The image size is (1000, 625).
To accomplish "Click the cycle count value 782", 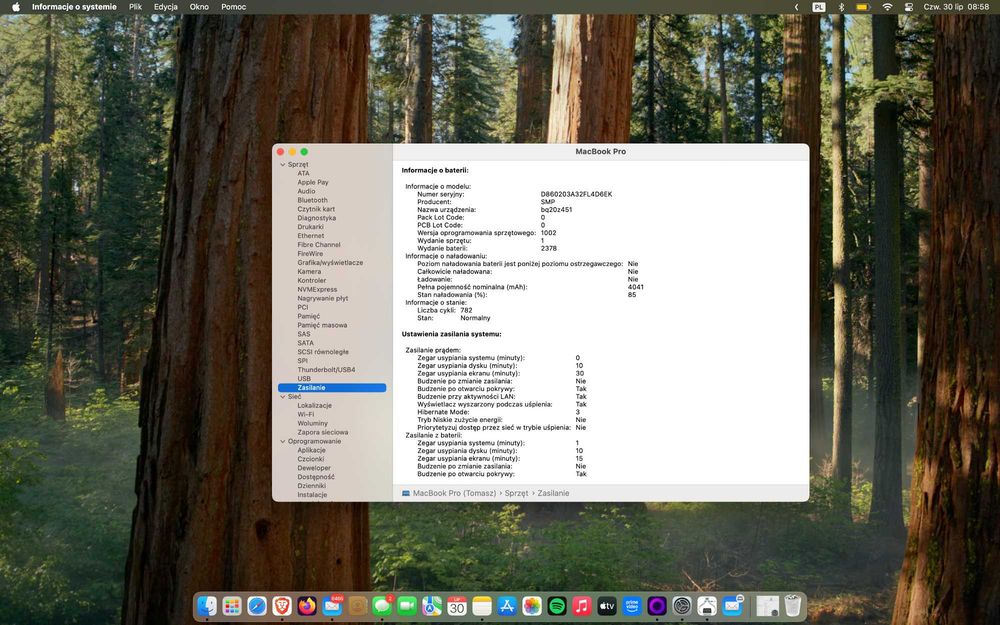I will [466, 311].
